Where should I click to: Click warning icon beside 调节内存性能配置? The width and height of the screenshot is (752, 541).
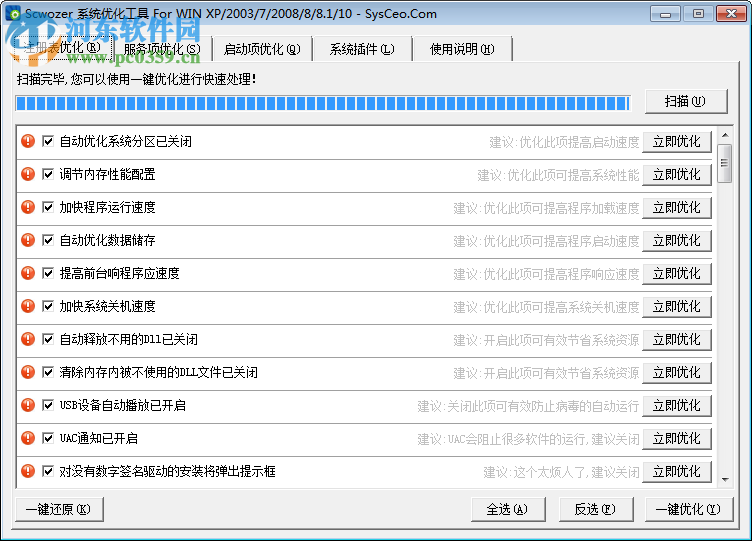point(28,174)
